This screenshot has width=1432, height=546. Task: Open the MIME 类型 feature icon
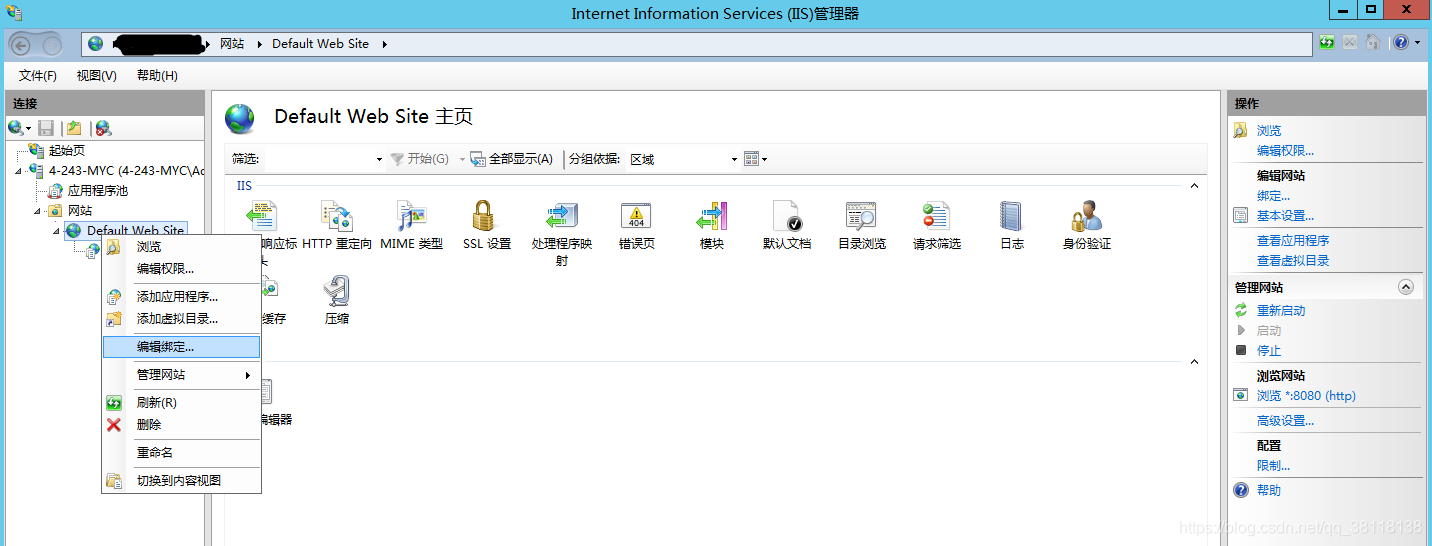411,216
